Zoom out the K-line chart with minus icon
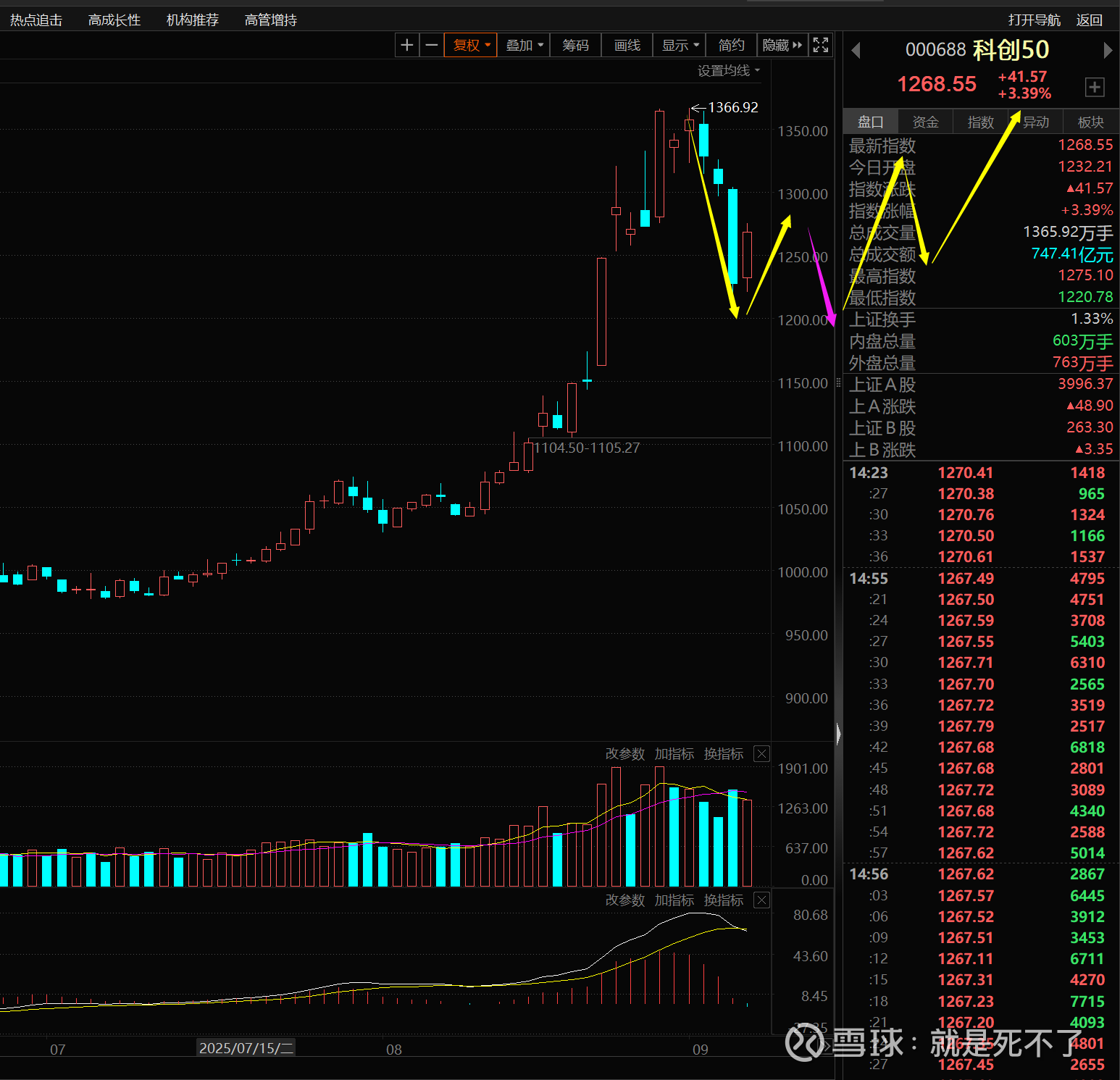This screenshot has width=1120, height=1080. 432,46
